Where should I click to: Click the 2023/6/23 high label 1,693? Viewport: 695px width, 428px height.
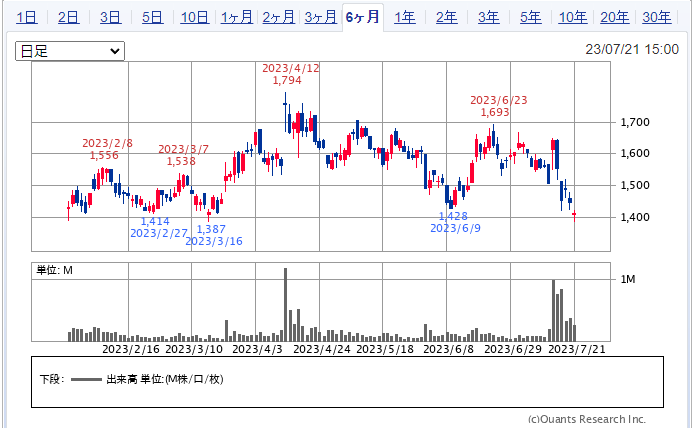click(x=495, y=112)
